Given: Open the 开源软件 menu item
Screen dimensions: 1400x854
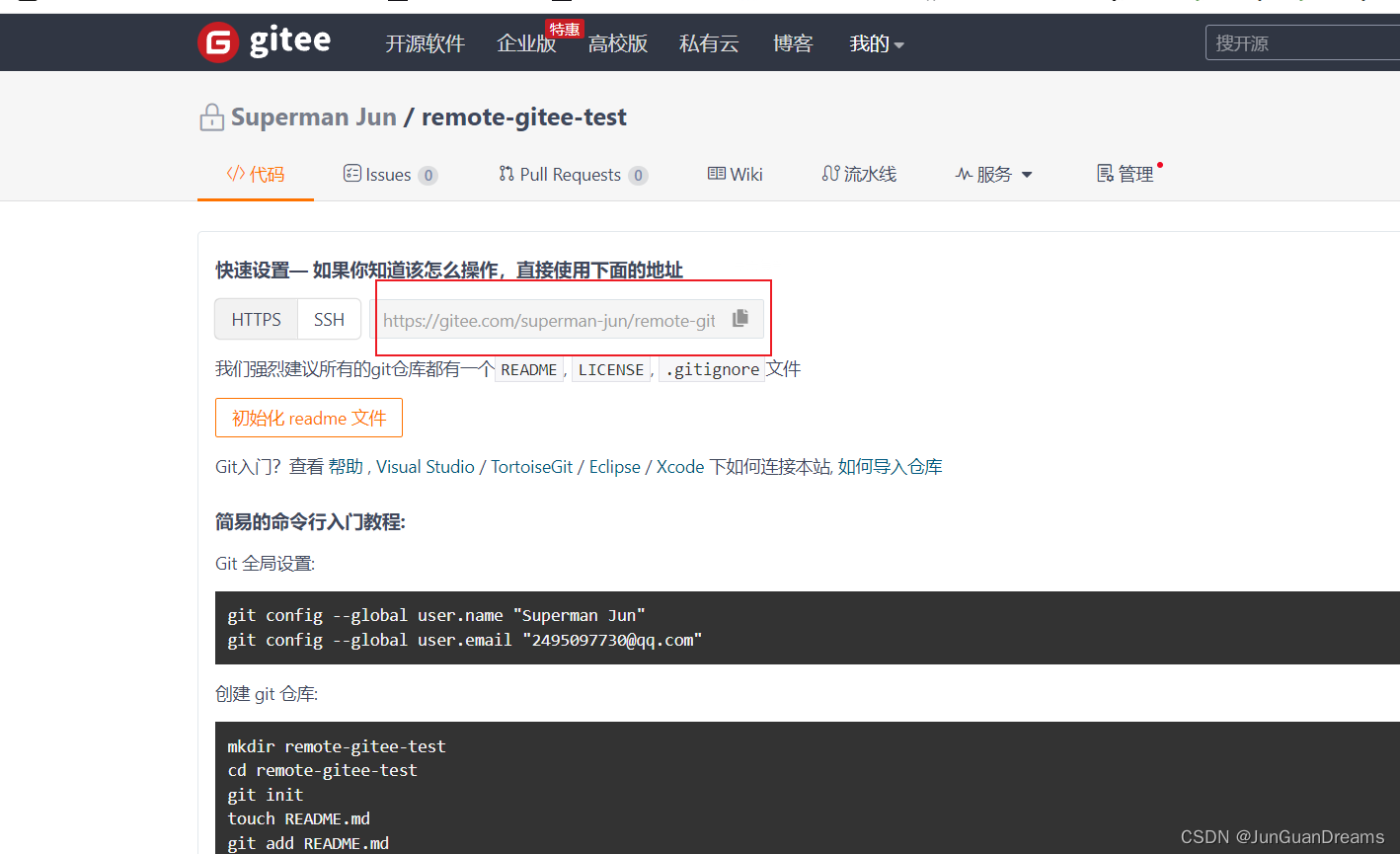Looking at the screenshot, I should click(x=425, y=43).
